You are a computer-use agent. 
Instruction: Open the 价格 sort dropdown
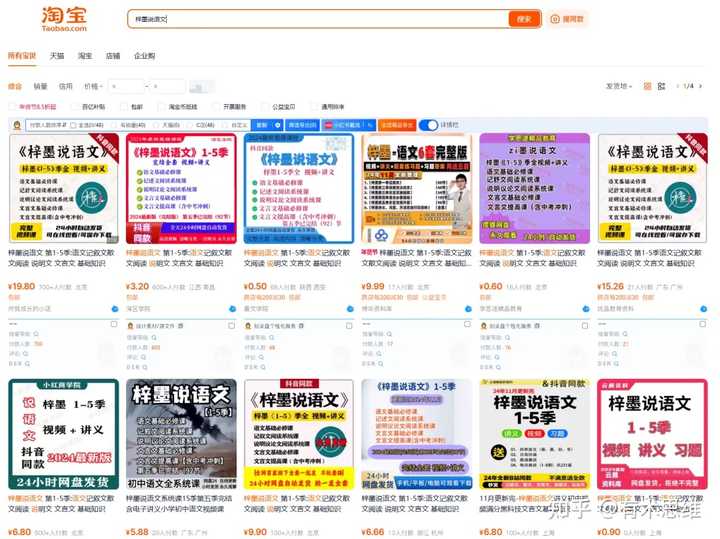pyautogui.click(x=93, y=86)
